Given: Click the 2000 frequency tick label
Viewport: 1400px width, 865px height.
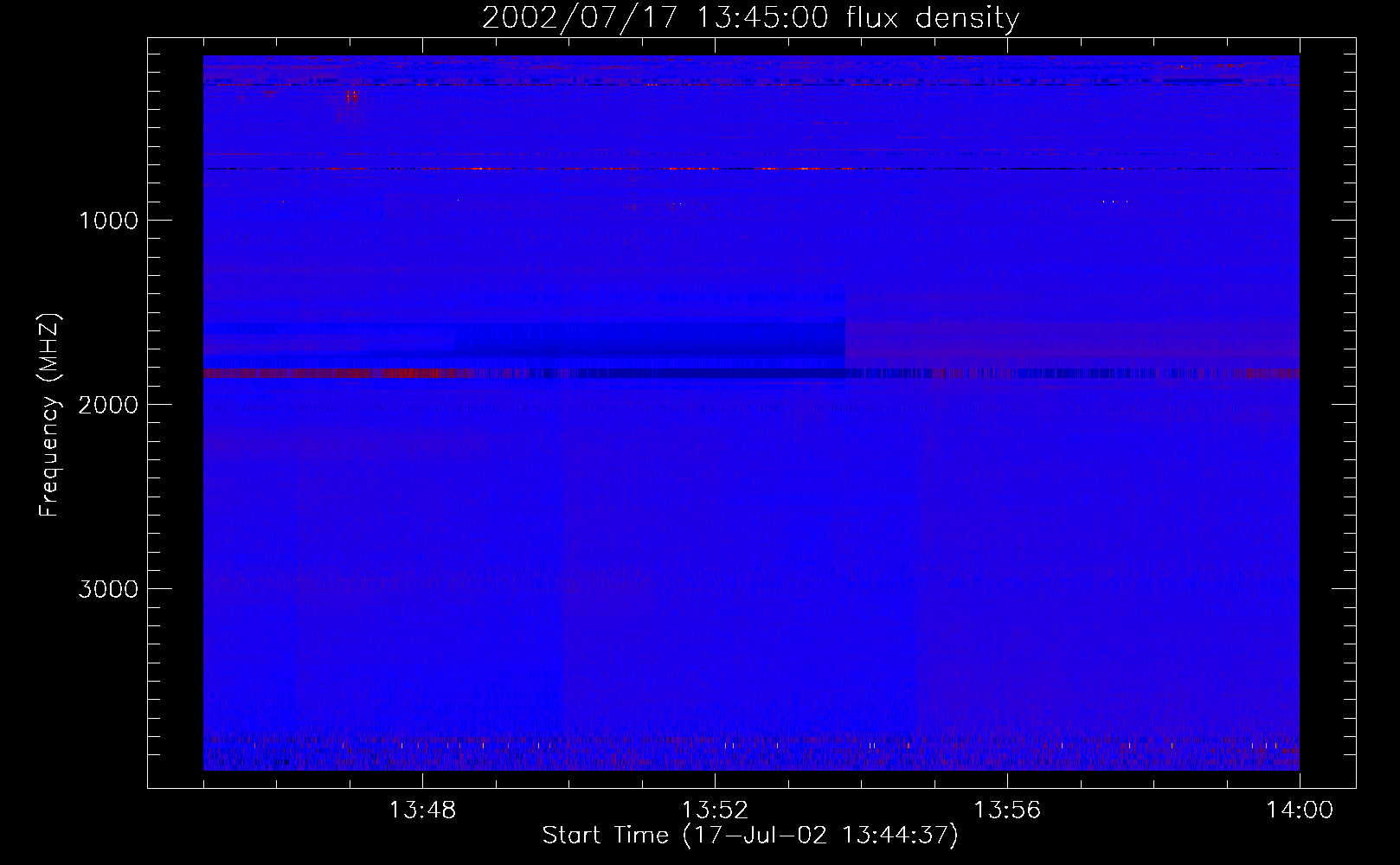Looking at the screenshot, I should click(x=108, y=405).
